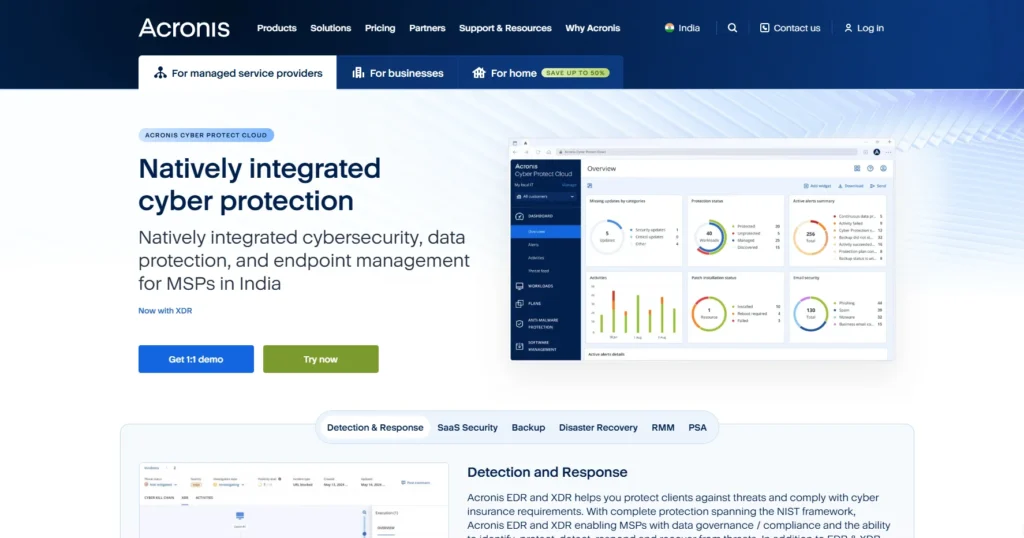Click the managed service providers network icon
This screenshot has width=1024, height=538.
[x=160, y=73]
